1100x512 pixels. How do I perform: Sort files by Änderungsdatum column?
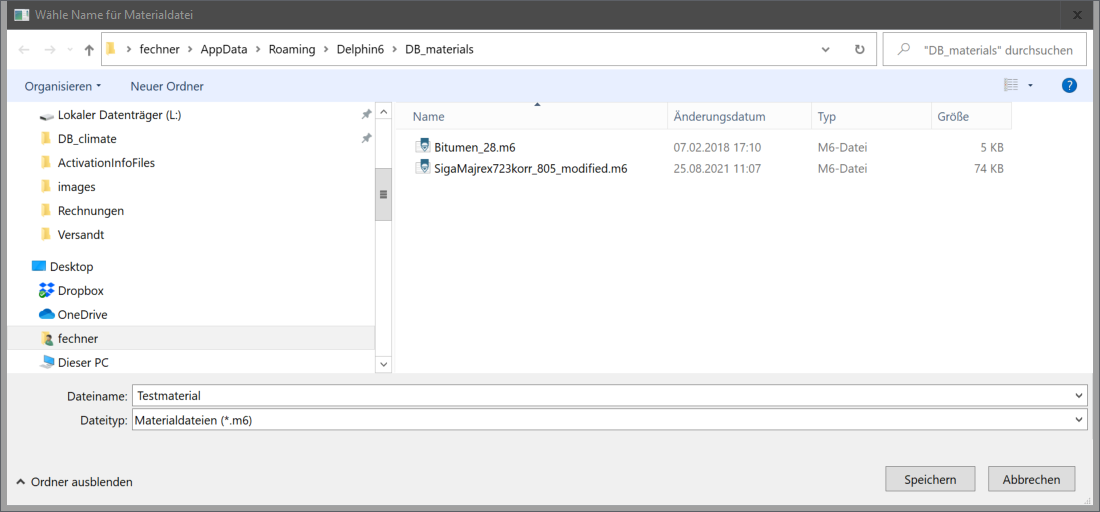click(x=739, y=117)
